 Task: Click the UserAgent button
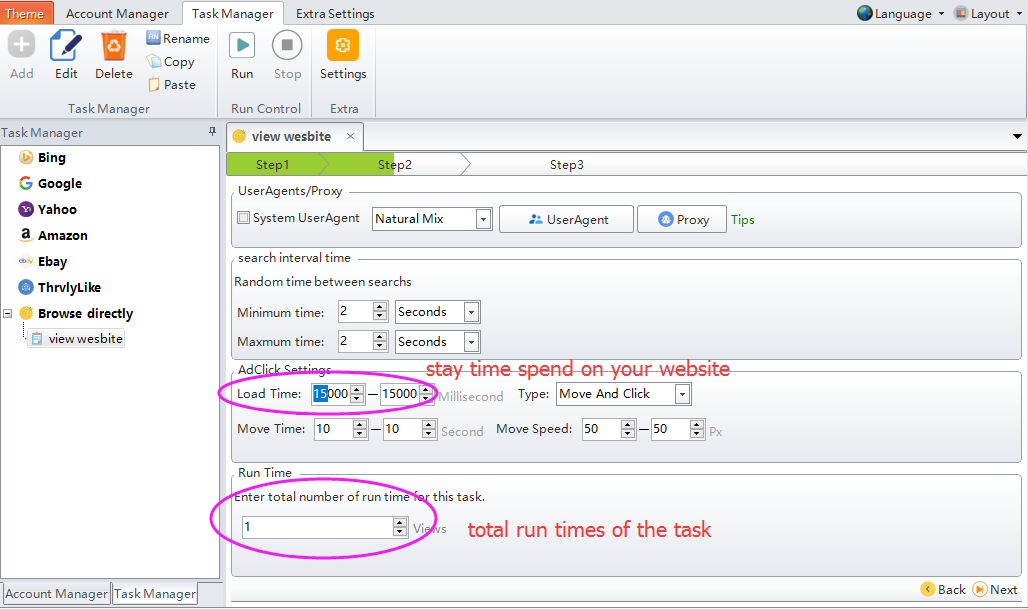(567, 219)
